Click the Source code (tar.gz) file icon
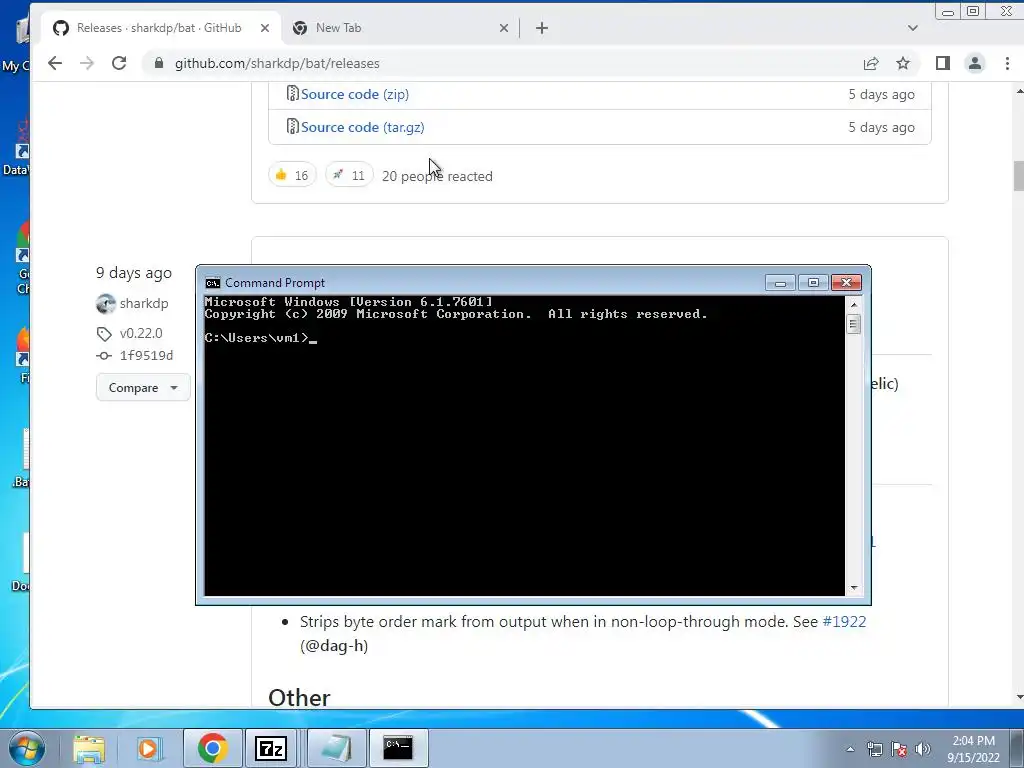The image size is (1024, 768). click(293, 126)
